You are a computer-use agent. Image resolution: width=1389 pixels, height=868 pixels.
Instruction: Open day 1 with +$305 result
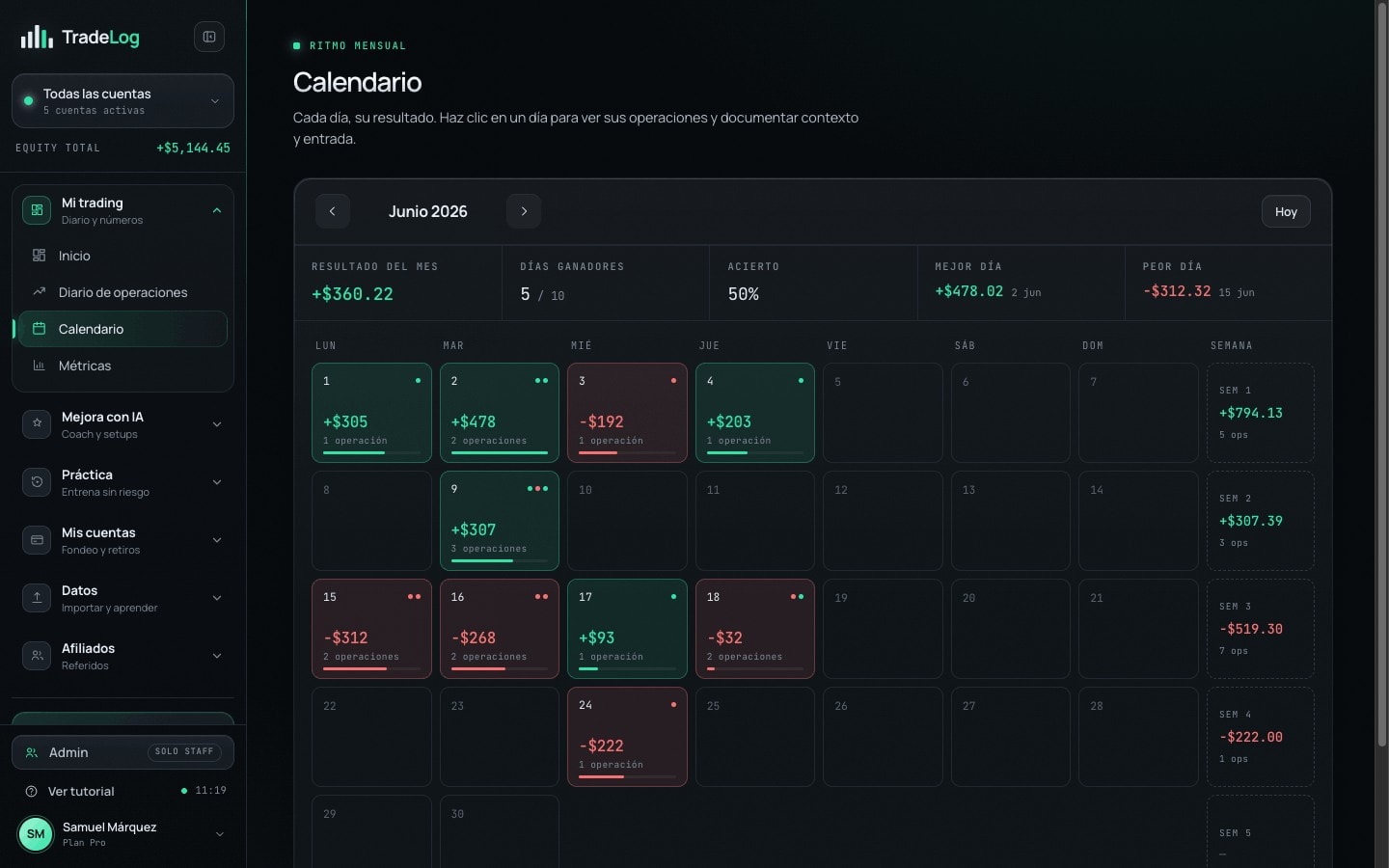(x=371, y=413)
